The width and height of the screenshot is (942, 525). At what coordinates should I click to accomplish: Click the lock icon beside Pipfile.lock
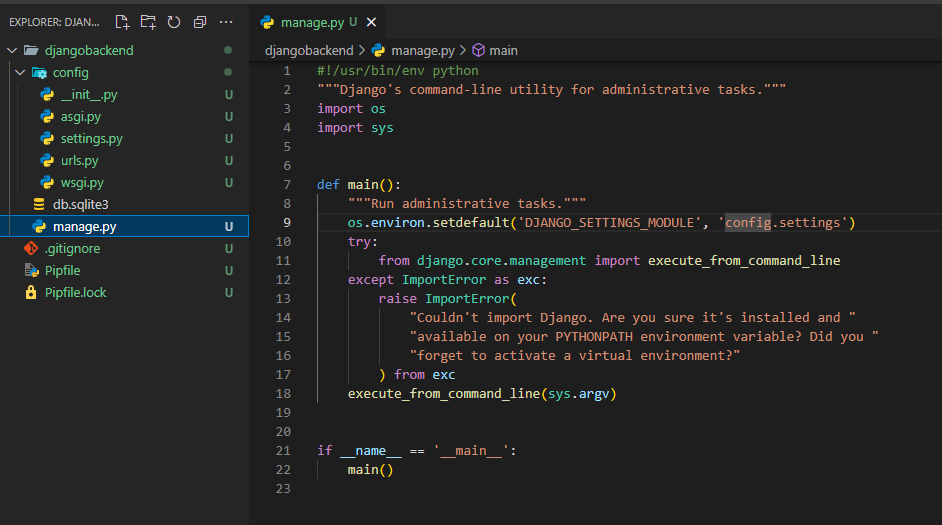(x=31, y=293)
